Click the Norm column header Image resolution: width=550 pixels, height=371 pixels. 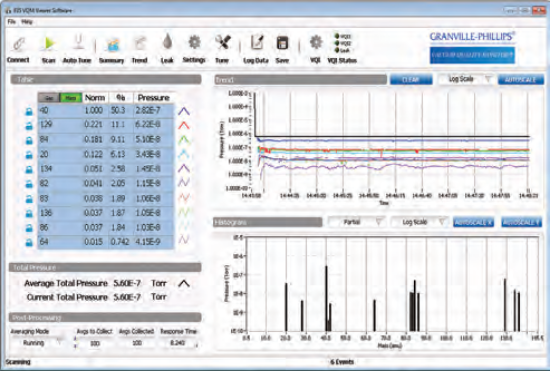tap(95, 98)
